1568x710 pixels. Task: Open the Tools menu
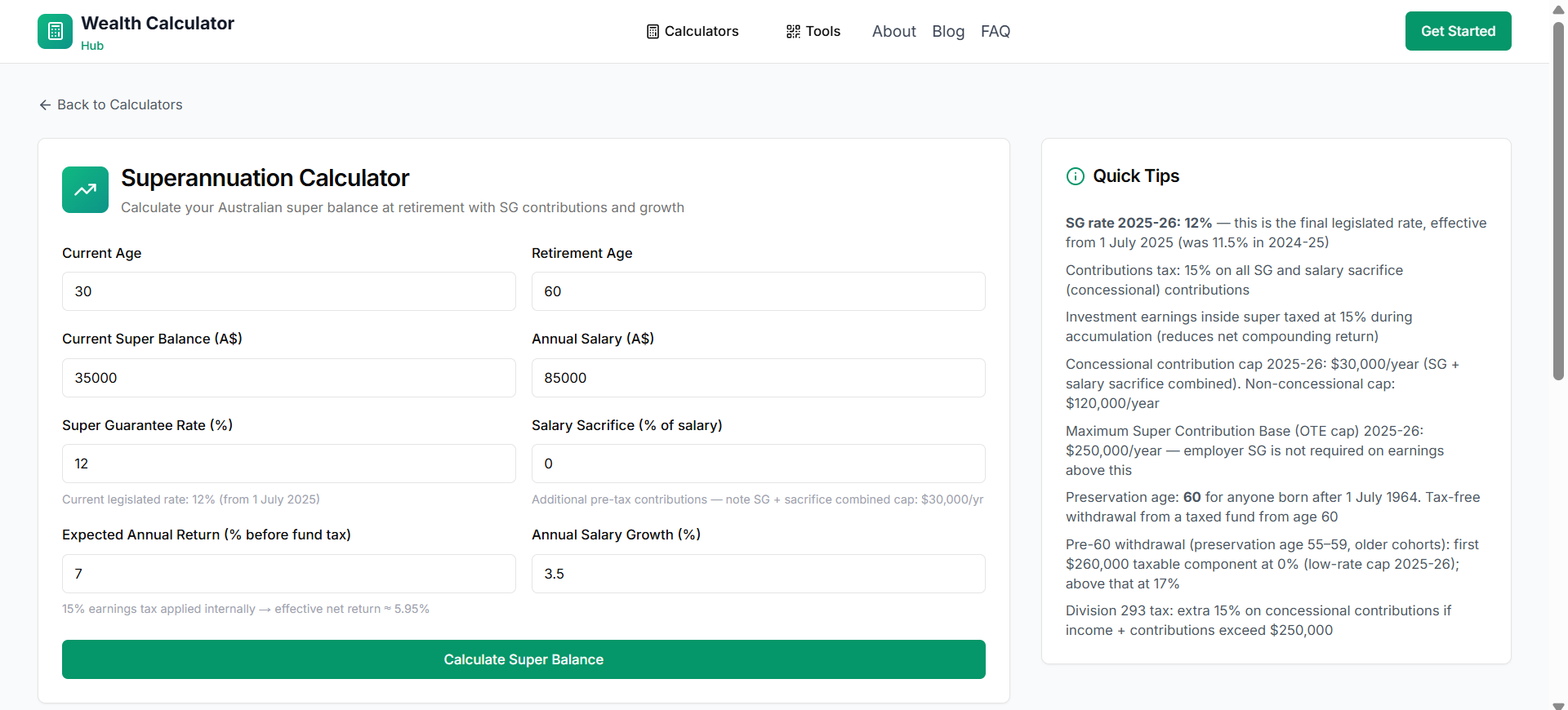click(x=813, y=31)
